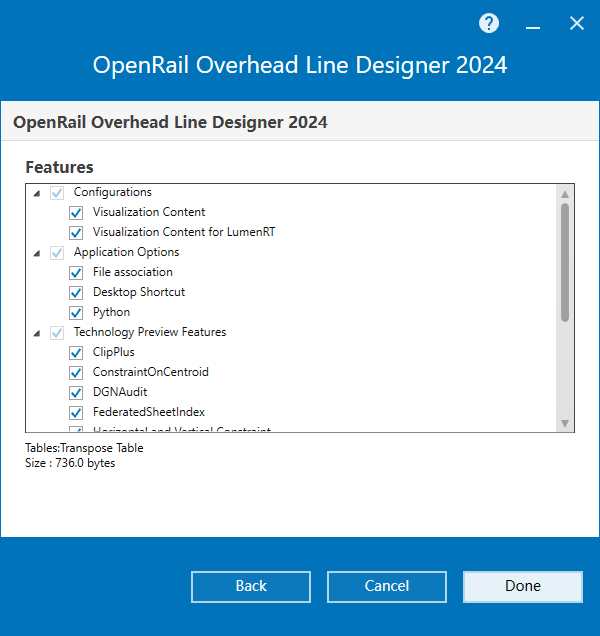Image resolution: width=600 pixels, height=636 pixels.
Task: Select the ConstraintOnCentroid label
Action: tap(151, 372)
